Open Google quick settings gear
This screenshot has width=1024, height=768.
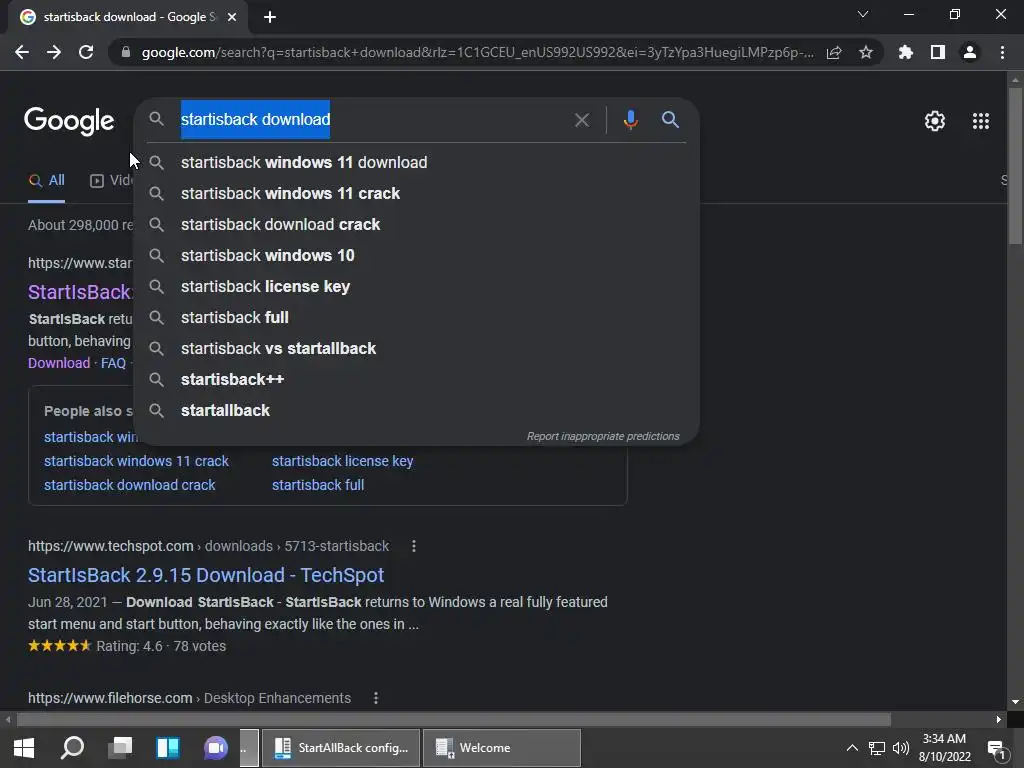click(x=935, y=121)
